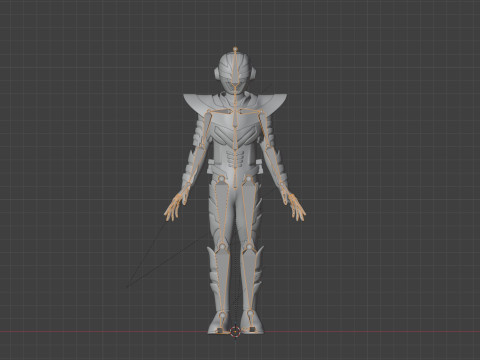Select the ankle joint on the viewer's left foot
The width and height of the screenshot is (480, 360).
pos(222,314)
